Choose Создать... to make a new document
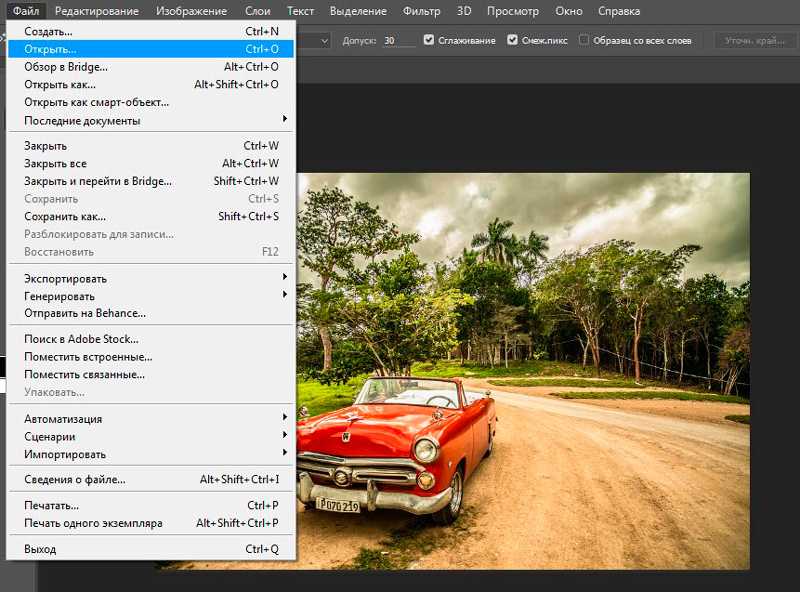The image size is (800, 592). point(151,32)
